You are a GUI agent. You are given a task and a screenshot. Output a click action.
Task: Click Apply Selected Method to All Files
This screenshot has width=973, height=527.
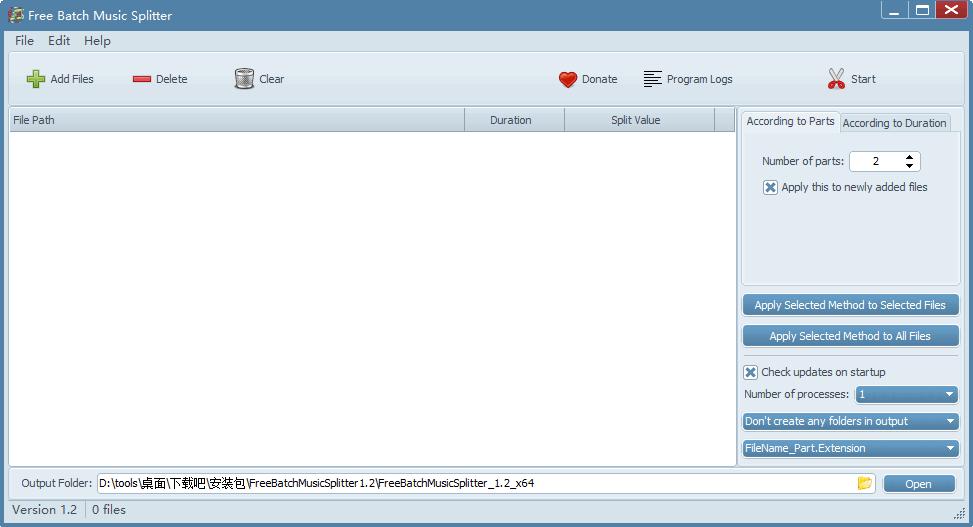(x=850, y=336)
